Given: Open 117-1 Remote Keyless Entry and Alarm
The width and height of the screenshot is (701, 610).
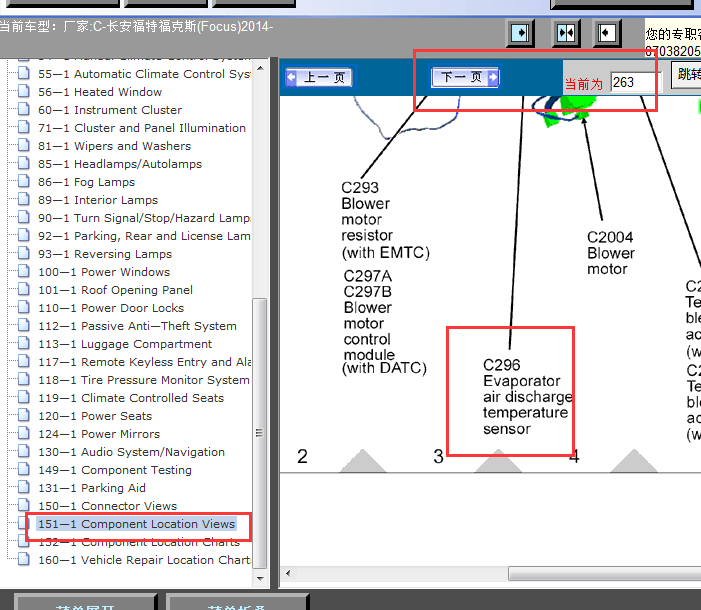Looking at the screenshot, I should [144, 362].
